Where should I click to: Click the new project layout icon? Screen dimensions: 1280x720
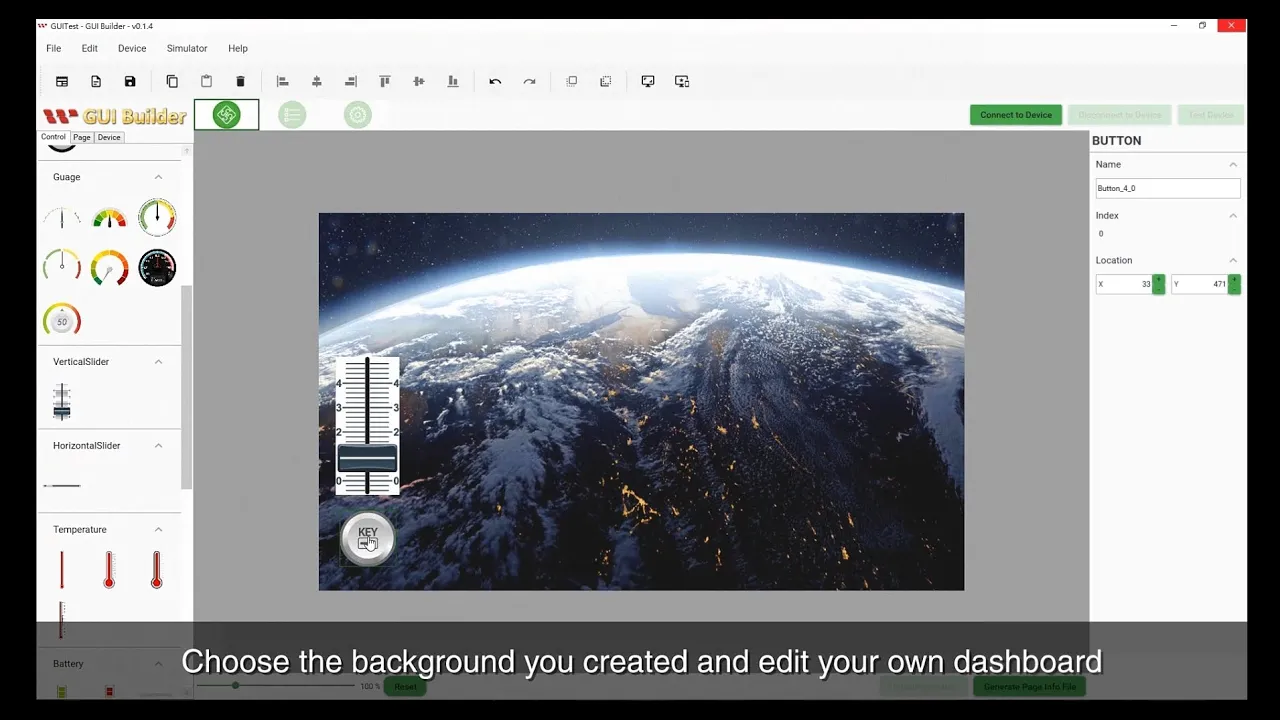[62, 81]
